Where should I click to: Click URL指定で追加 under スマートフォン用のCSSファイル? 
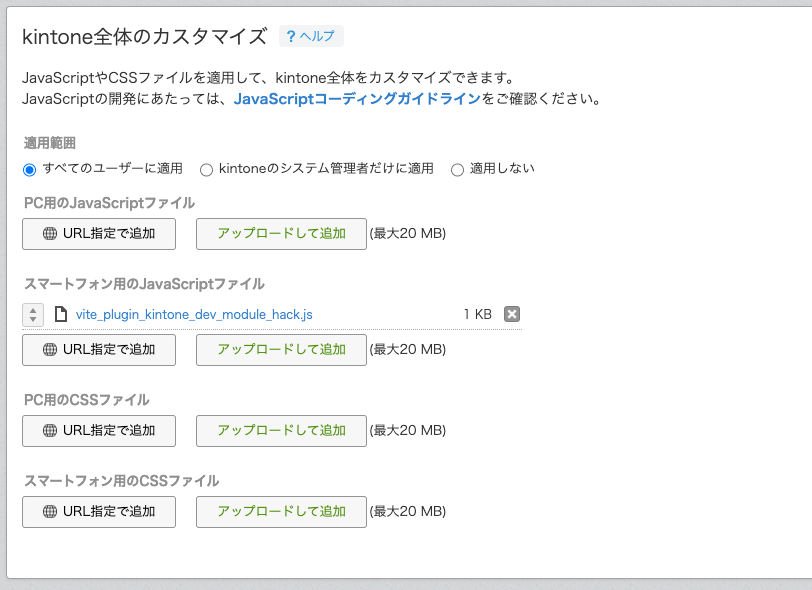click(x=99, y=512)
